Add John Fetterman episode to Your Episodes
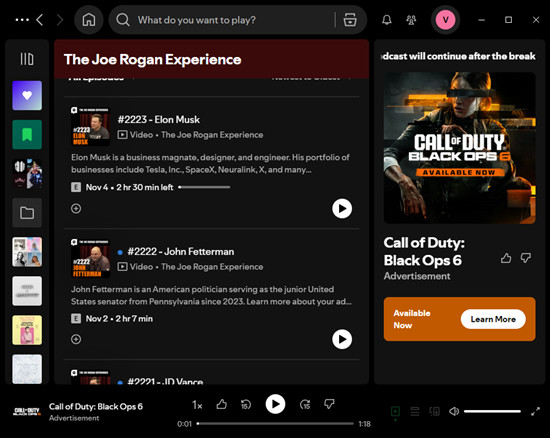 76,339
